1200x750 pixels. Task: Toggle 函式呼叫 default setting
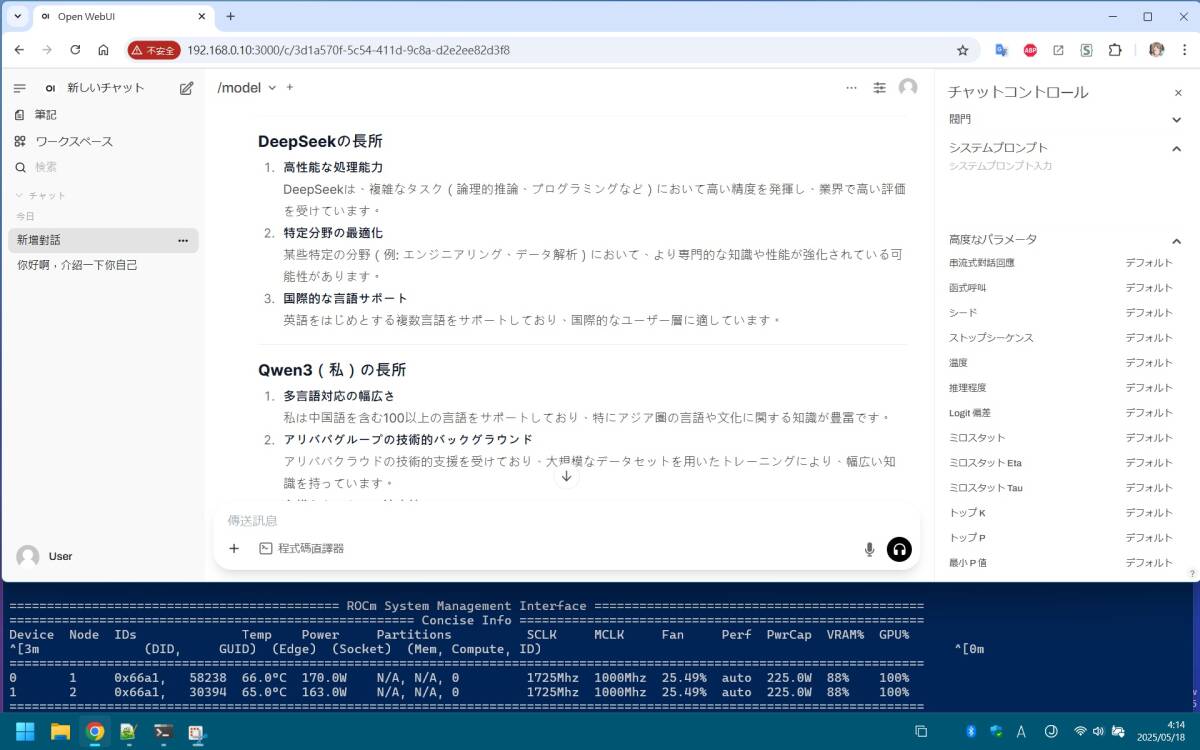(x=1149, y=288)
